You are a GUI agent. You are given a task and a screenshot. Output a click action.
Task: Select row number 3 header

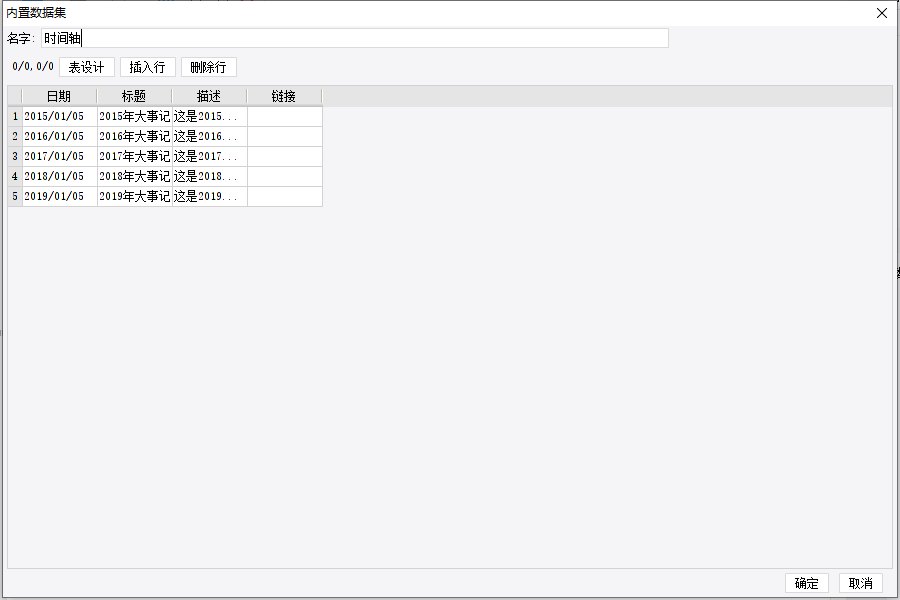pyautogui.click(x=15, y=157)
